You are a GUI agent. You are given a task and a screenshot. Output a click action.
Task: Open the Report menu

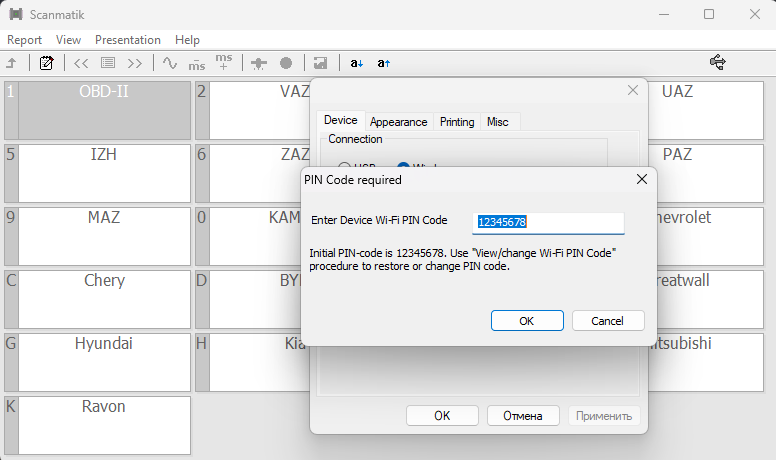tap(24, 40)
